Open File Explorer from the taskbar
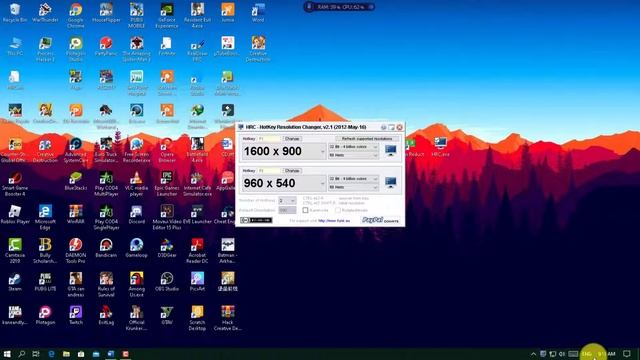 coord(66,354)
